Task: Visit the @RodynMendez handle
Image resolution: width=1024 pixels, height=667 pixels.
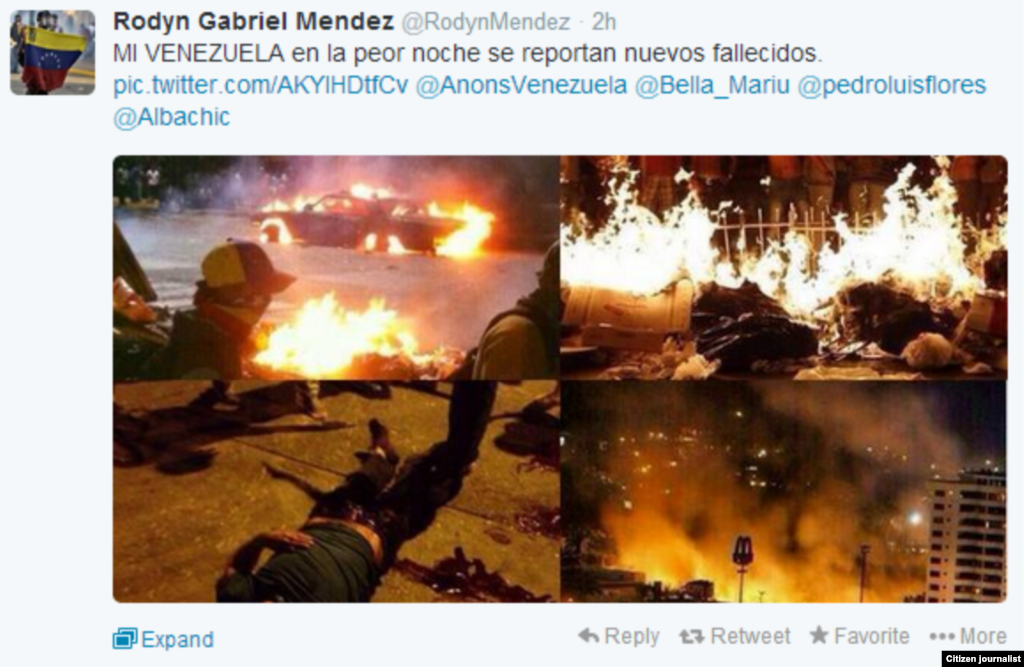Action: point(485,22)
